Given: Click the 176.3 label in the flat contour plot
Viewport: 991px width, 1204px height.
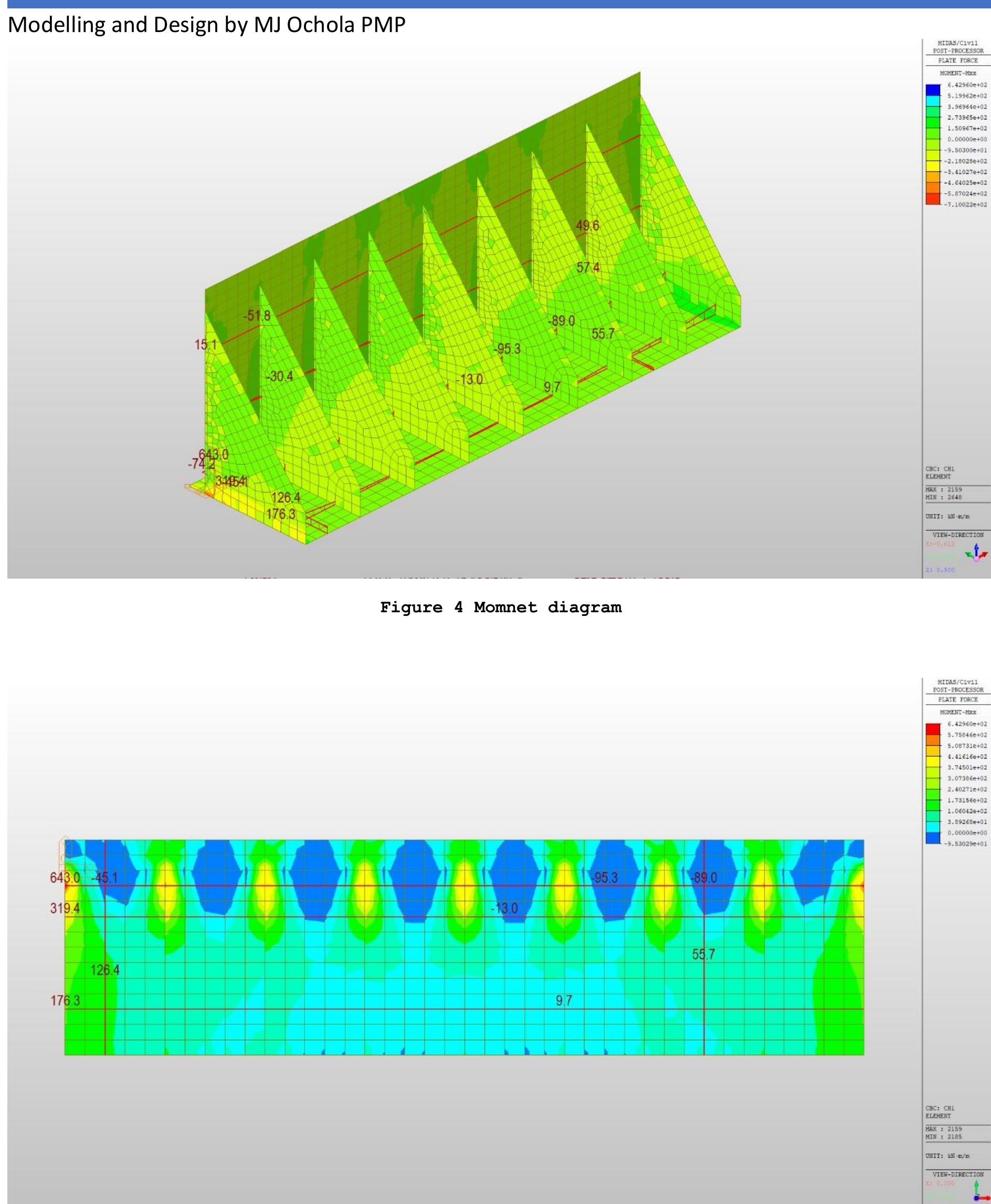Looking at the screenshot, I should (65, 1000).
